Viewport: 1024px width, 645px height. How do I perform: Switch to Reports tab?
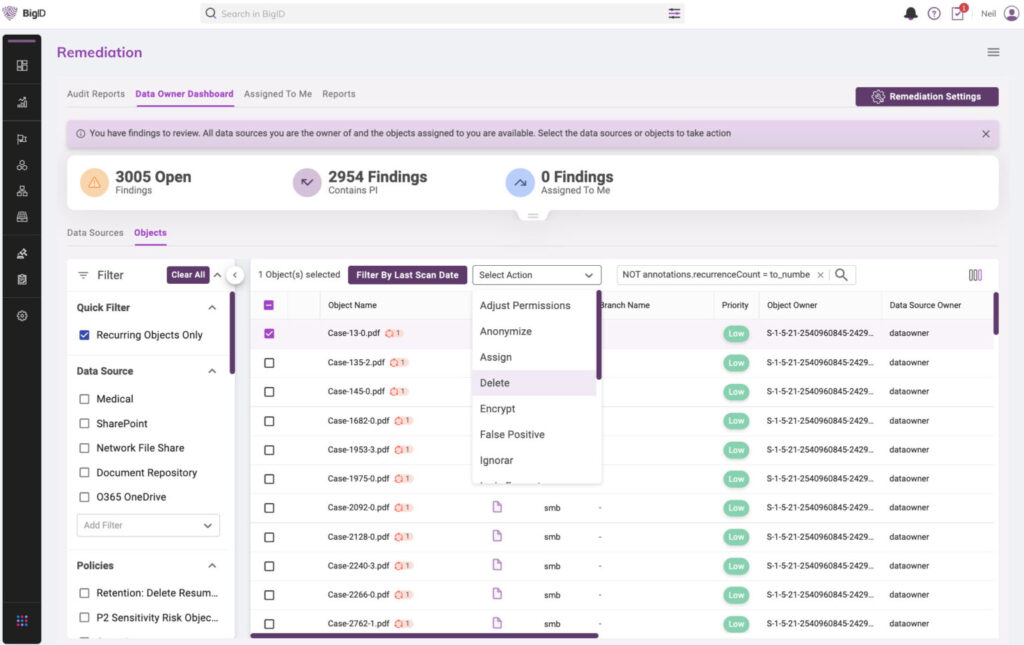pos(338,94)
